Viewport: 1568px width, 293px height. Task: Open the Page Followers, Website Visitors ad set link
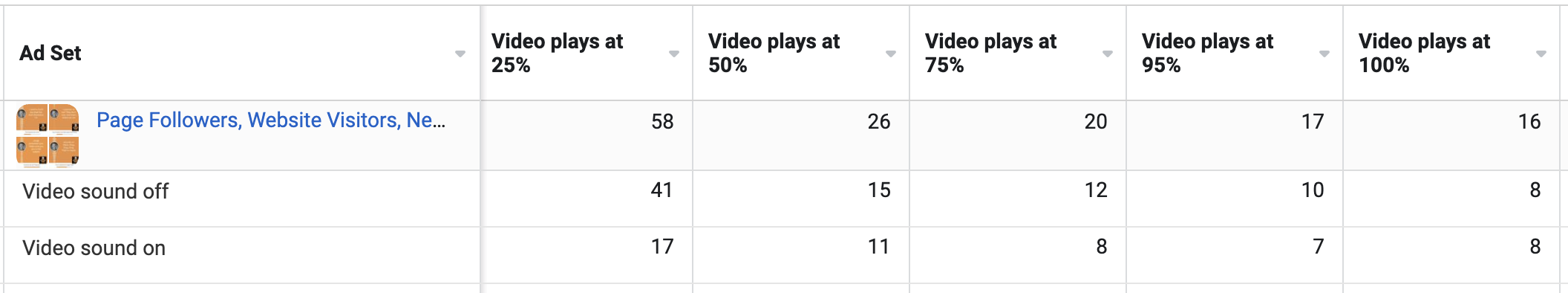pos(271,120)
